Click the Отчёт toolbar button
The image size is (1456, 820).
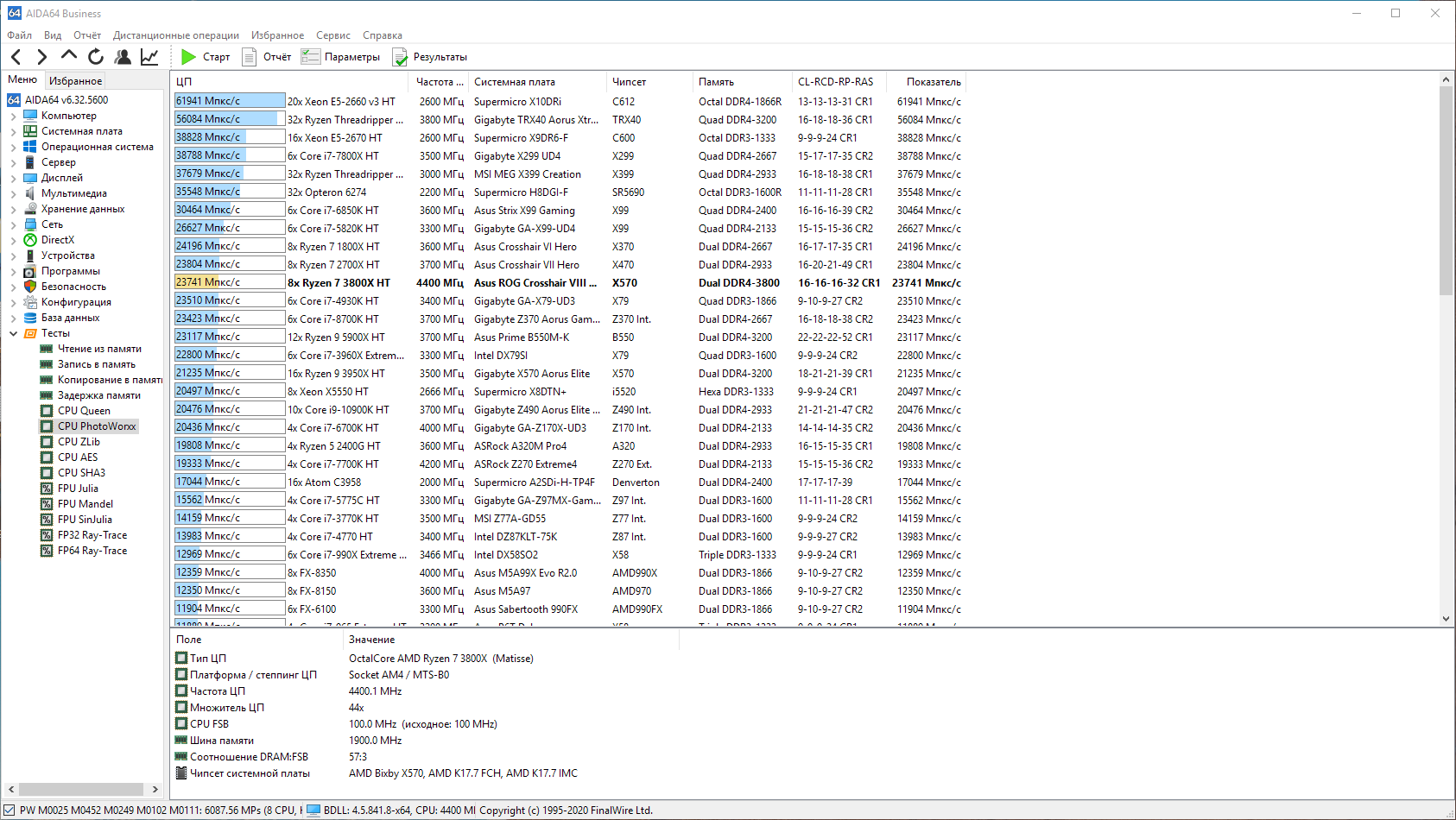pos(267,57)
